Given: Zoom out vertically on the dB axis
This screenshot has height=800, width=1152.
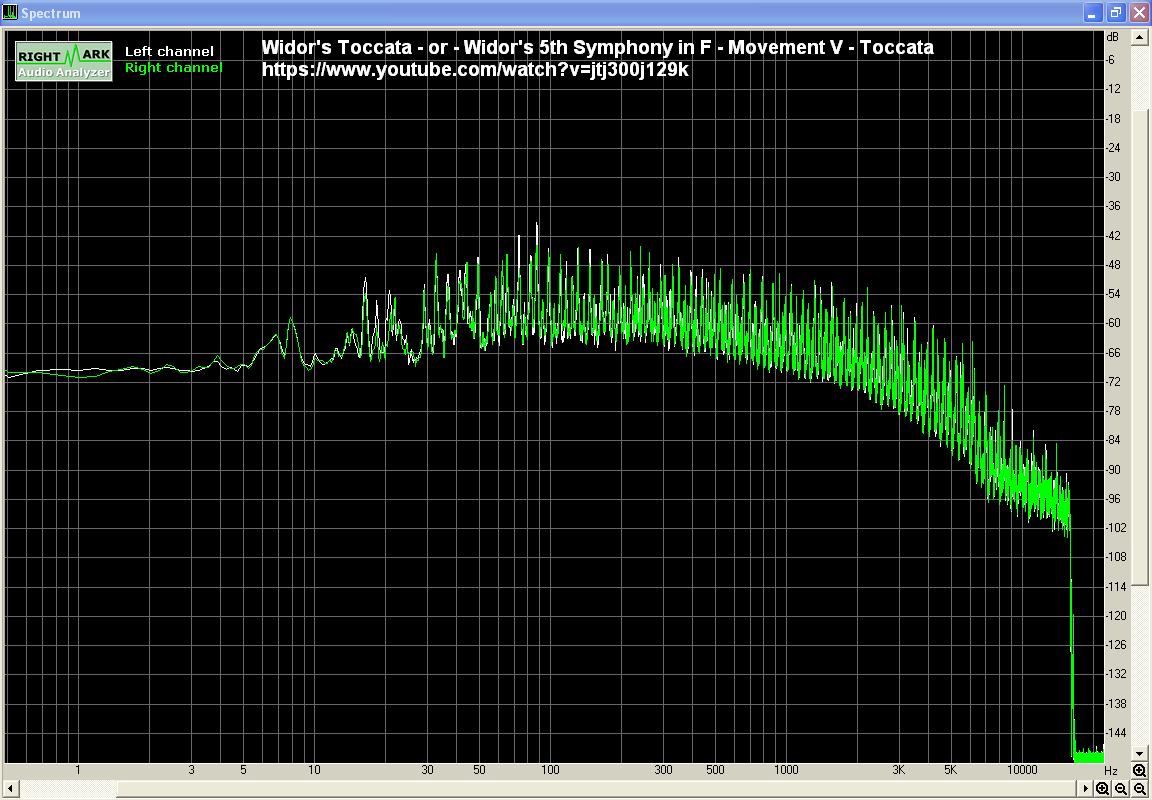Looking at the screenshot, I should coord(1140,788).
